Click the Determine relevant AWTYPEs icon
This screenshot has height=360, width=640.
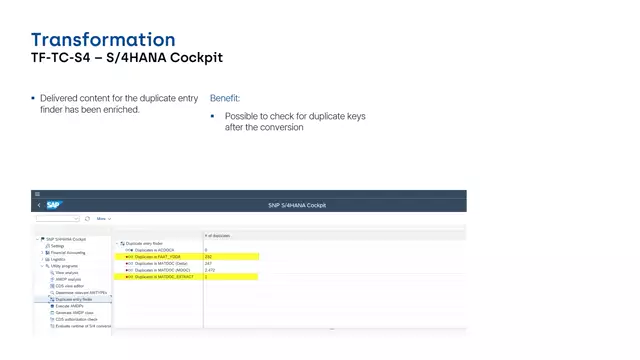(x=52, y=293)
